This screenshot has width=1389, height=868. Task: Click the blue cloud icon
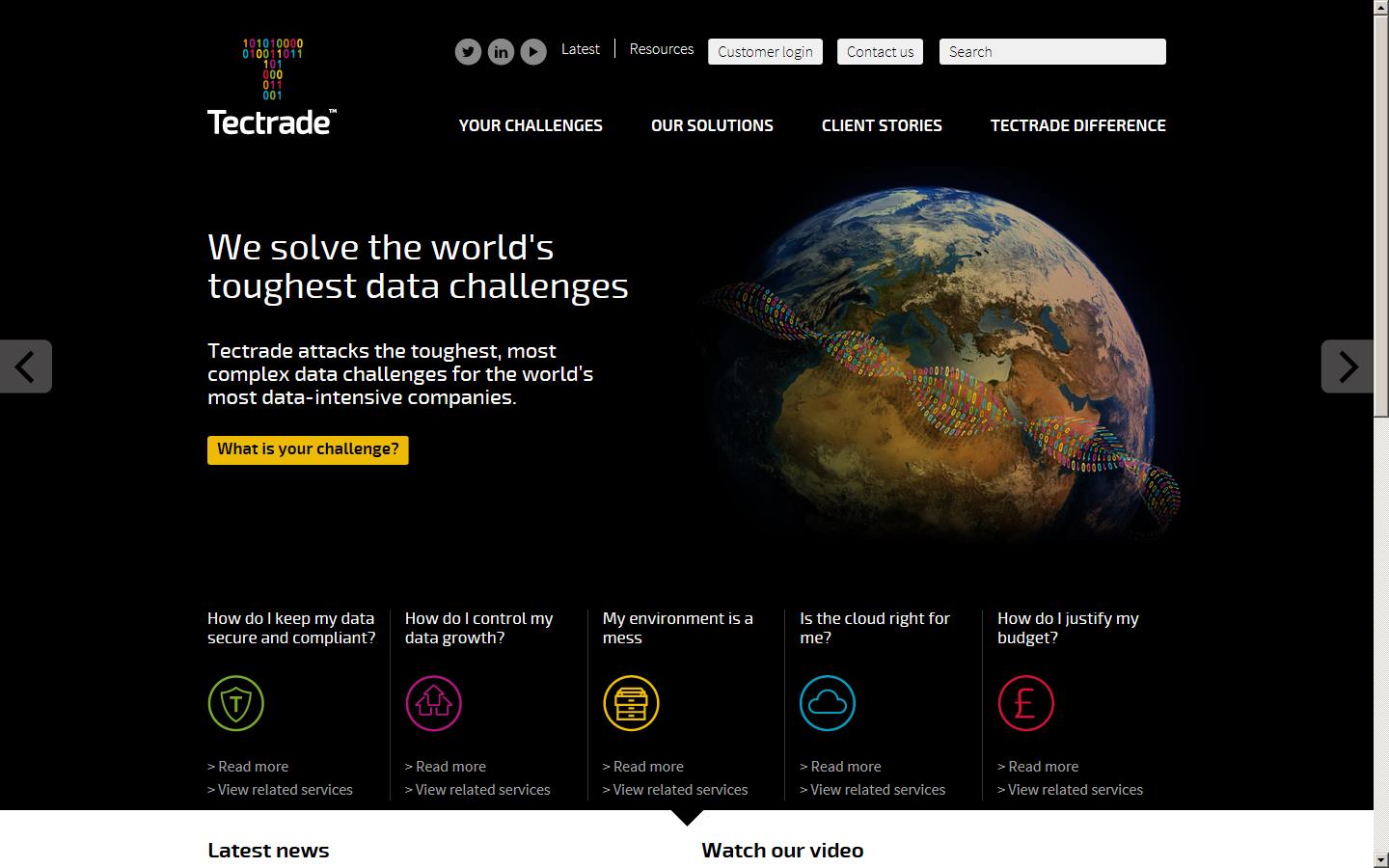(x=828, y=703)
